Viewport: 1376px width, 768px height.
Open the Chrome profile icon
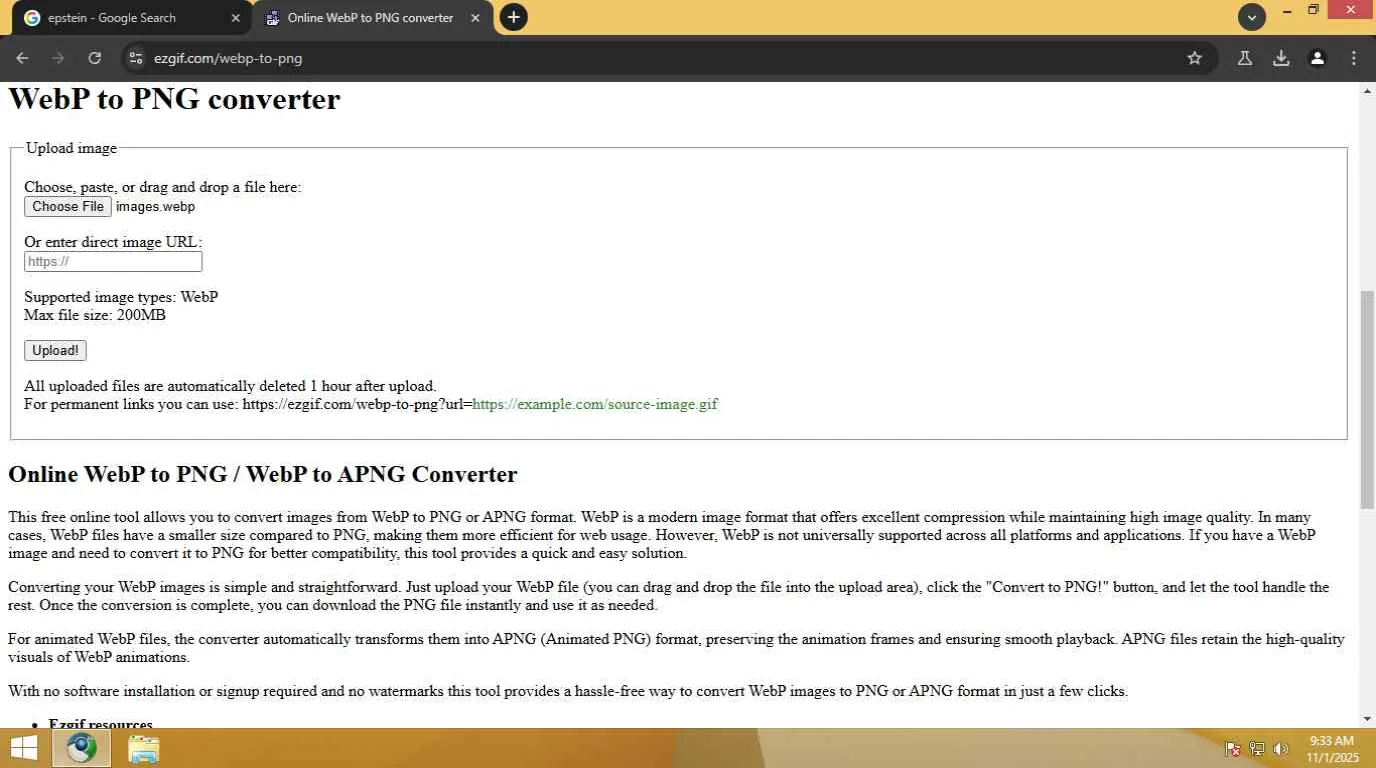point(1317,58)
